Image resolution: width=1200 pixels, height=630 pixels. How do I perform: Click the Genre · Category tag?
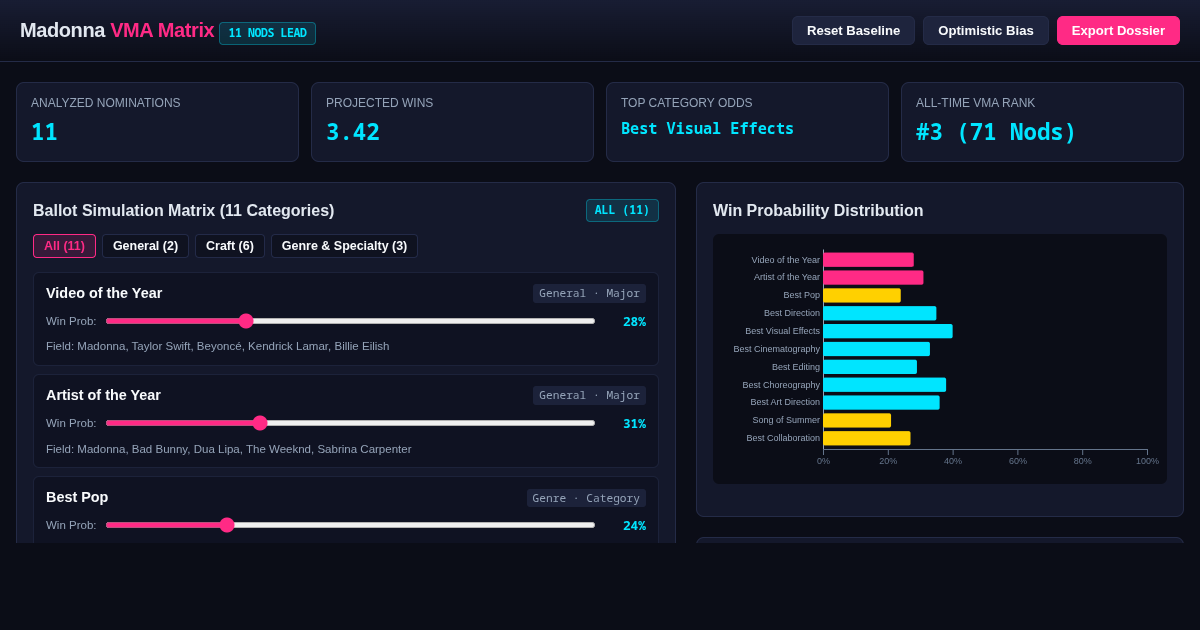(586, 498)
